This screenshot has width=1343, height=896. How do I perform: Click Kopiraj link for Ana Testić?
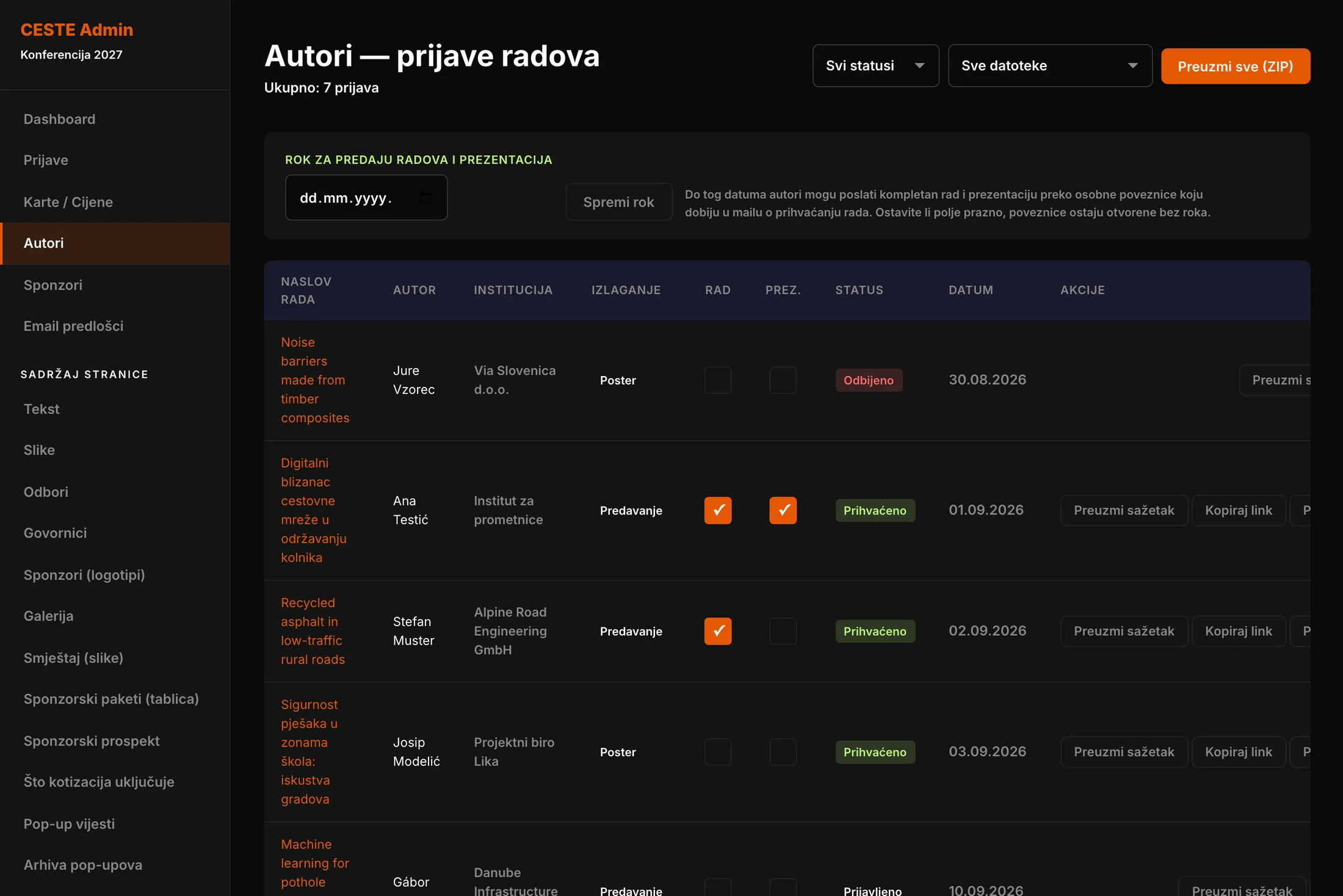[1239, 510]
